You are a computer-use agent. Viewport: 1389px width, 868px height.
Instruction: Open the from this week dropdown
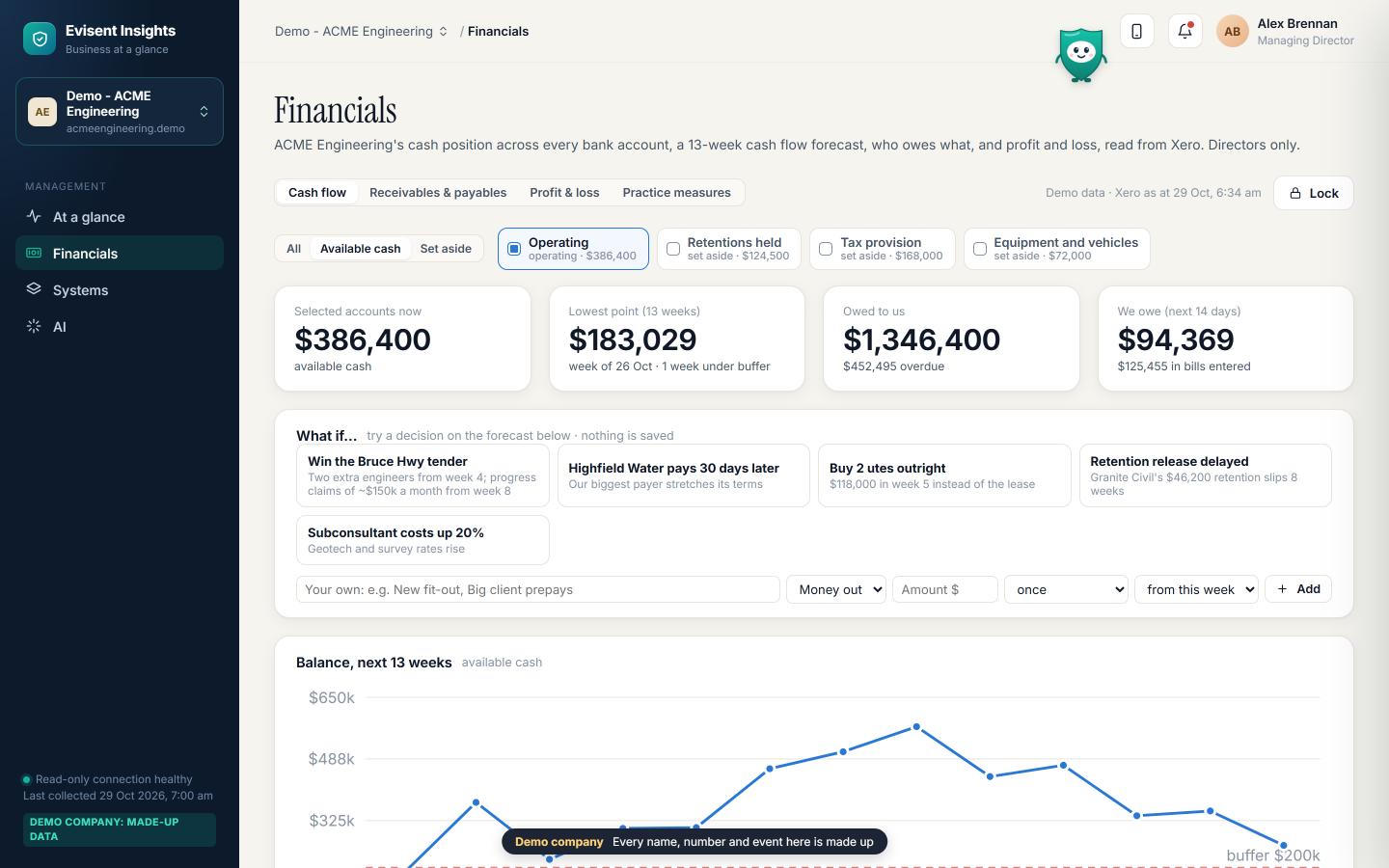click(1197, 589)
